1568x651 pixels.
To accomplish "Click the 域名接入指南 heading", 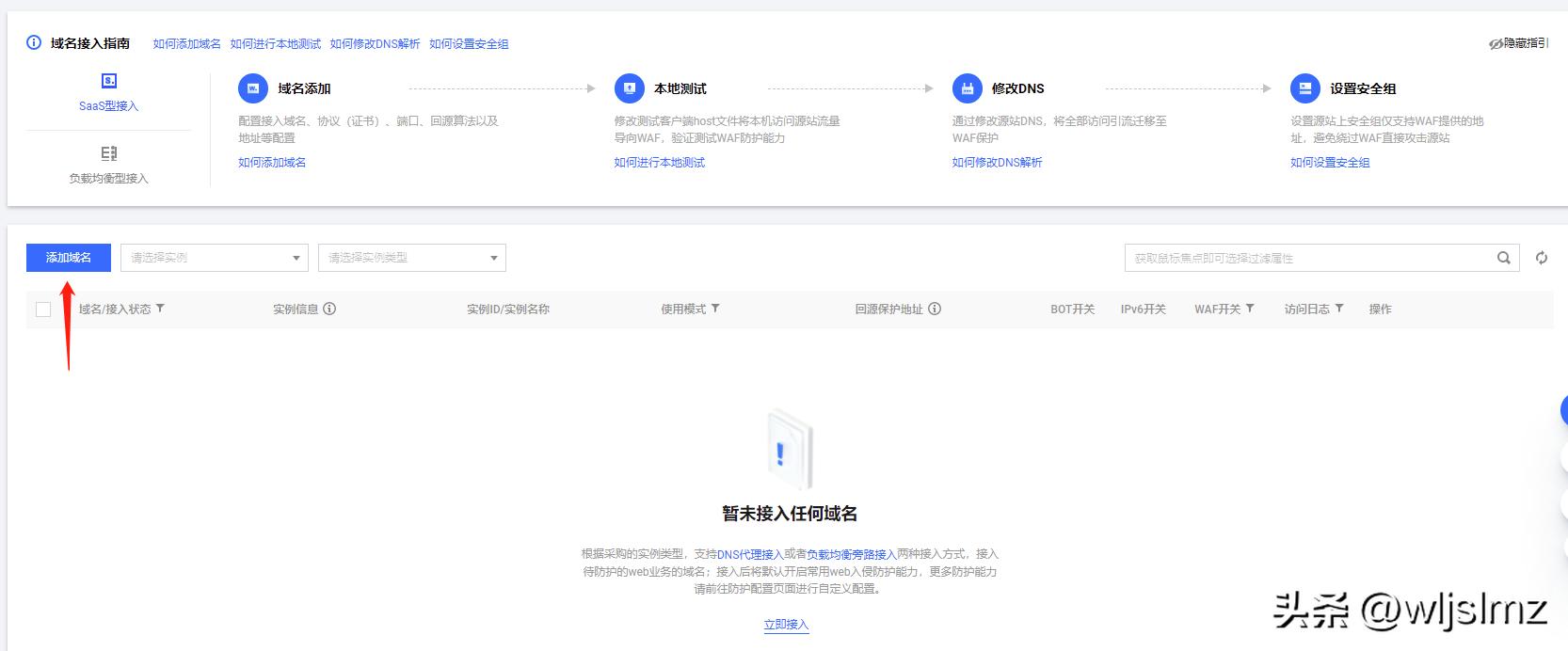I will point(90,43).
